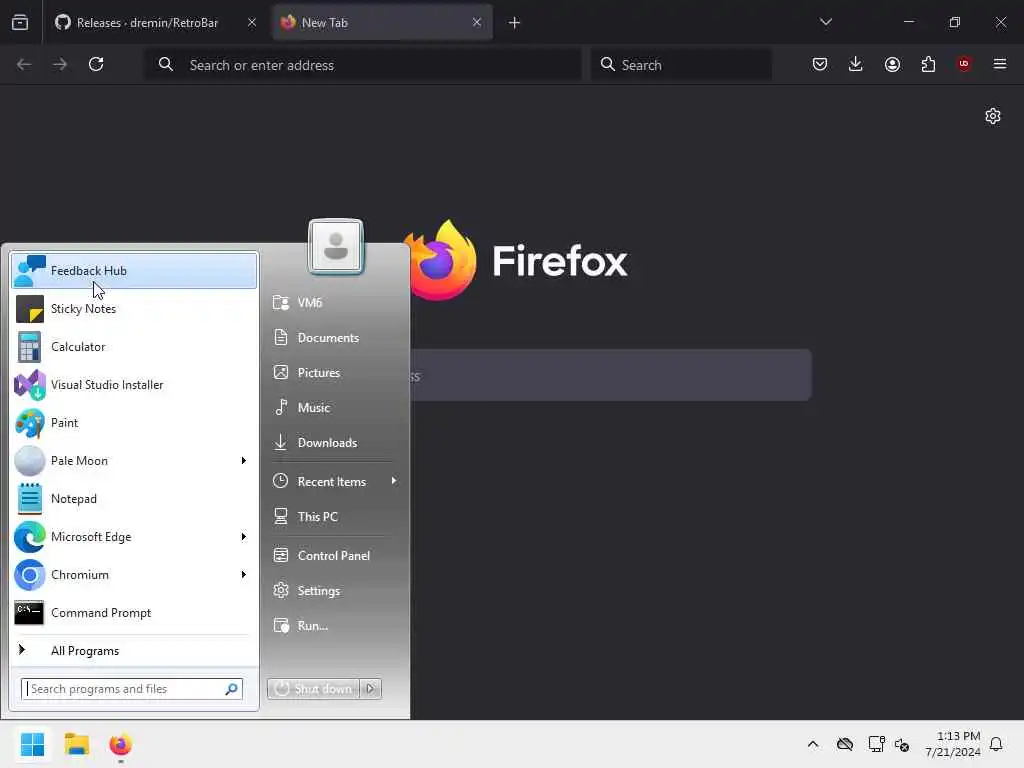This screenshot has width=1024, height=768.
Task: Expand Pale Moon jump list arrow
Action: [x=244, y=460]
